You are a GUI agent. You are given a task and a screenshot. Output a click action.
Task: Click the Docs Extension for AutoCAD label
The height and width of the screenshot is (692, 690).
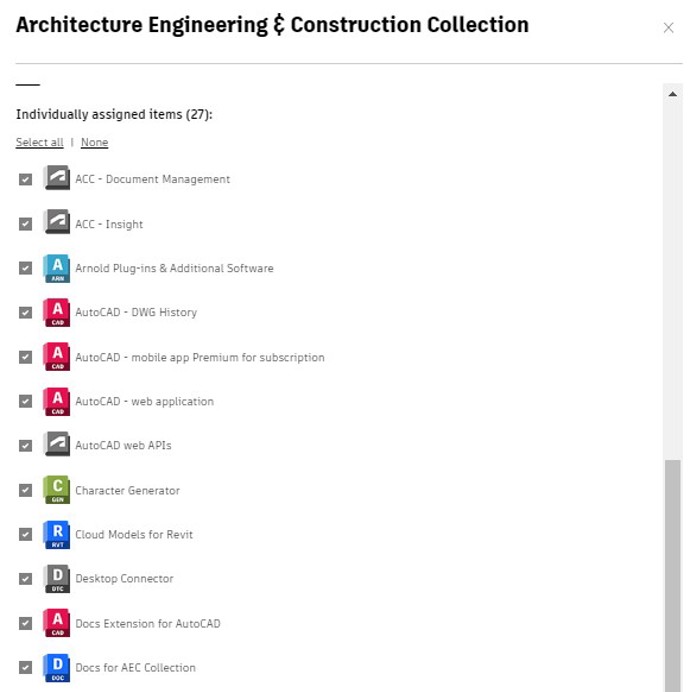coord(148,624)
